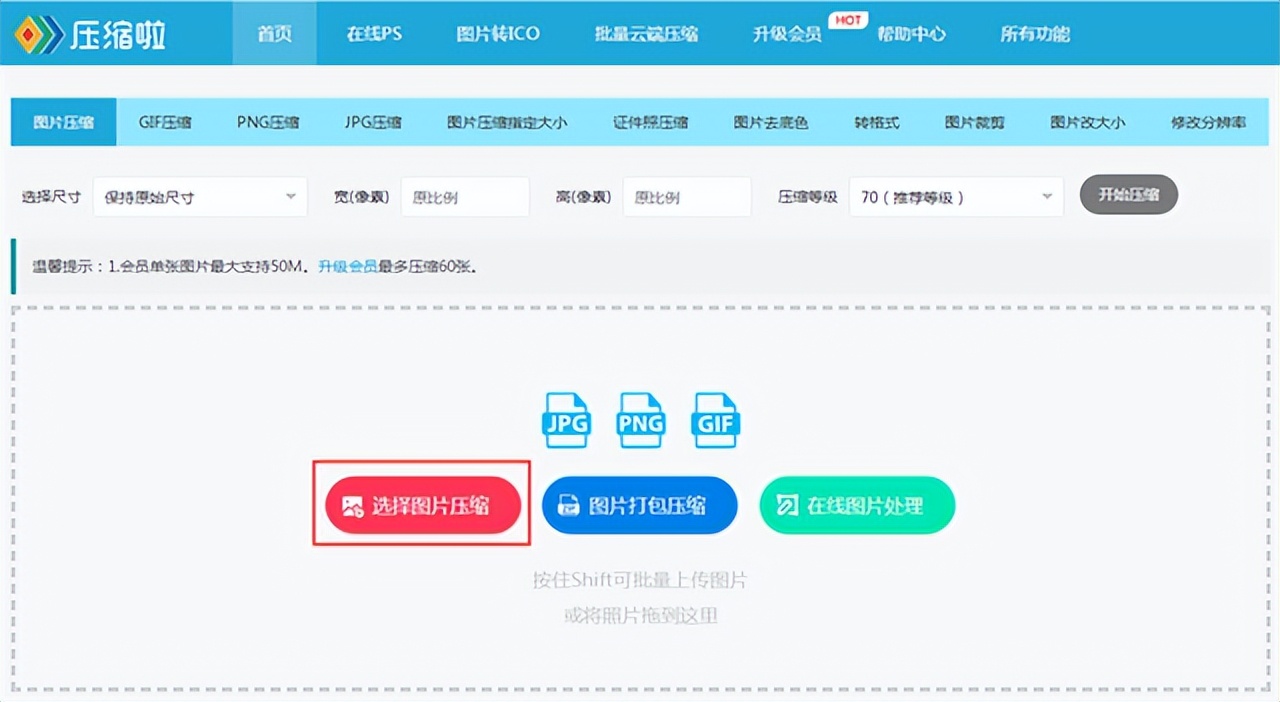Switch to the GIF压缩 tab
The height and width of the screenshot is (702, 1280).
[165, 120]
